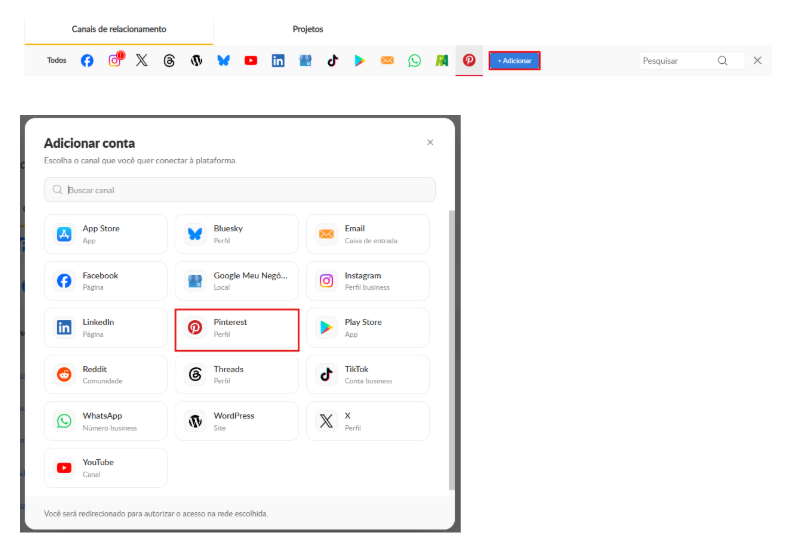This screenshot has width=792, height=542.
Task: Select the Google My Business icon in the top bar
Action: [305, 61]
